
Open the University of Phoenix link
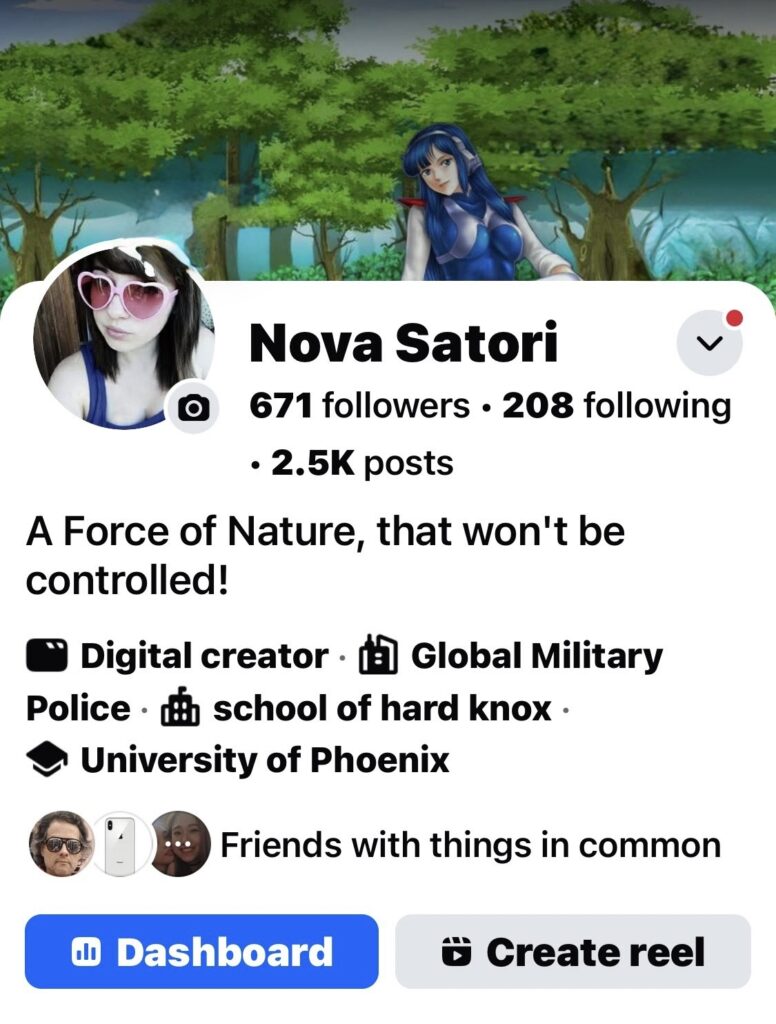click(x=265, y=761)
